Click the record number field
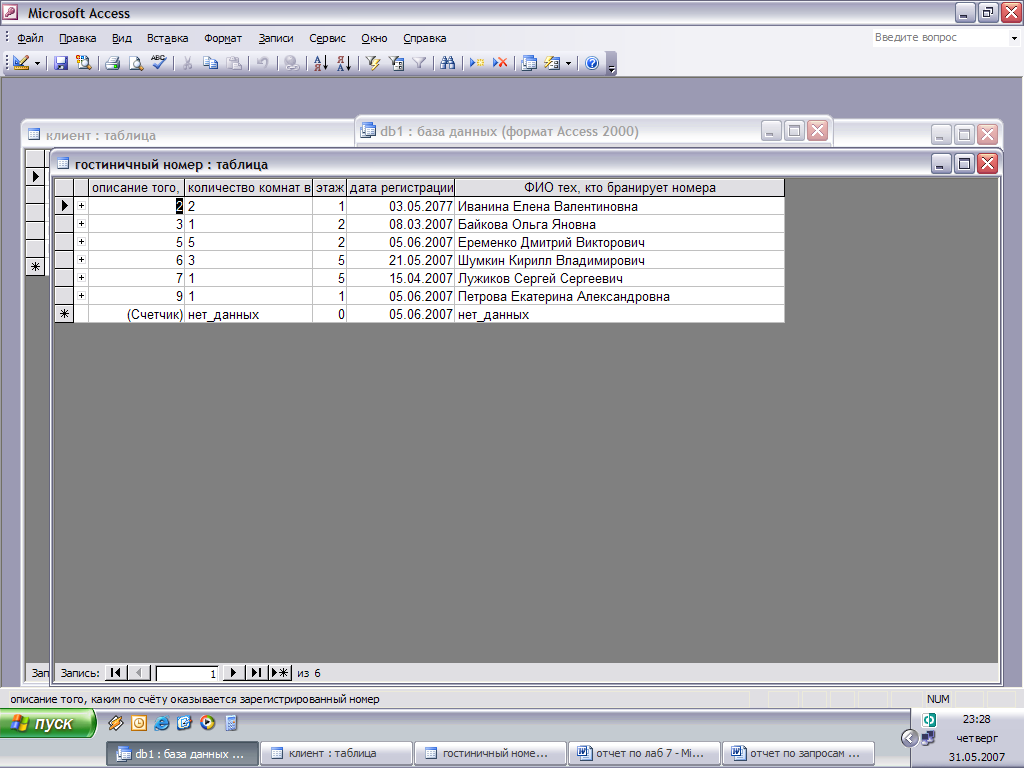Viewport: 1024px width, 768px height. pos(187,673)
